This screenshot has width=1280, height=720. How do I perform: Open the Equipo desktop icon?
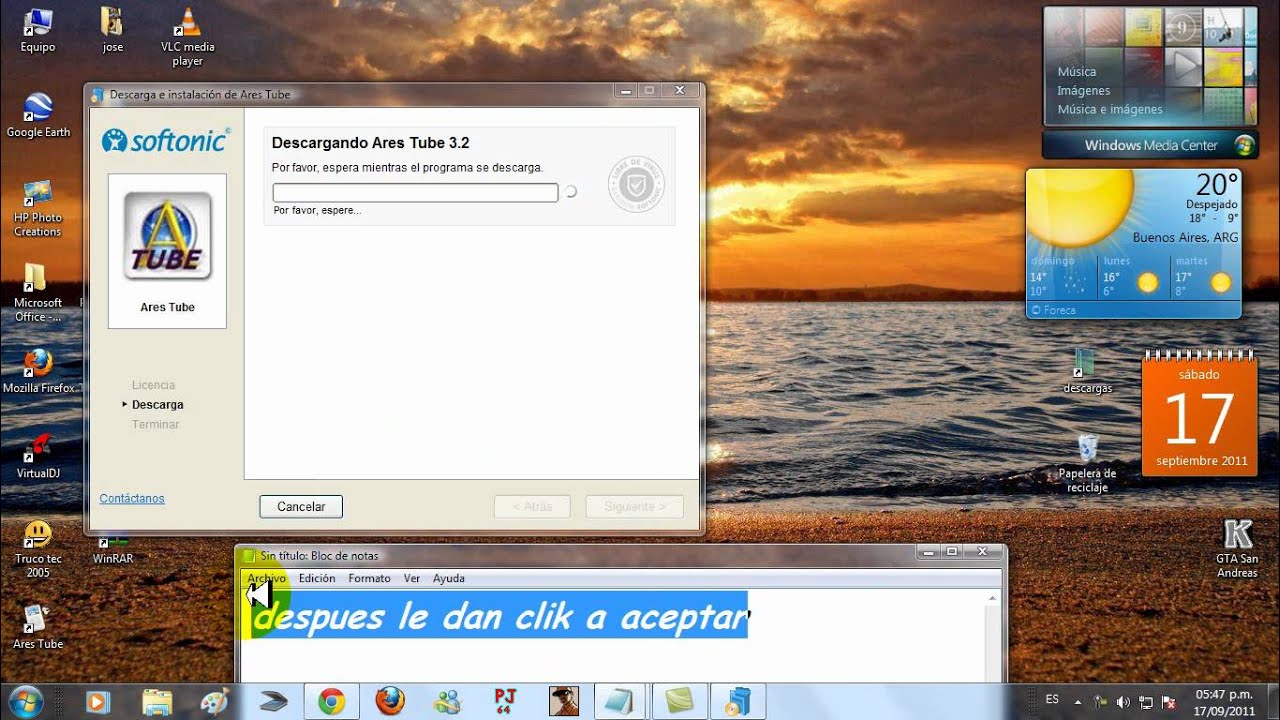click(38, 30)
